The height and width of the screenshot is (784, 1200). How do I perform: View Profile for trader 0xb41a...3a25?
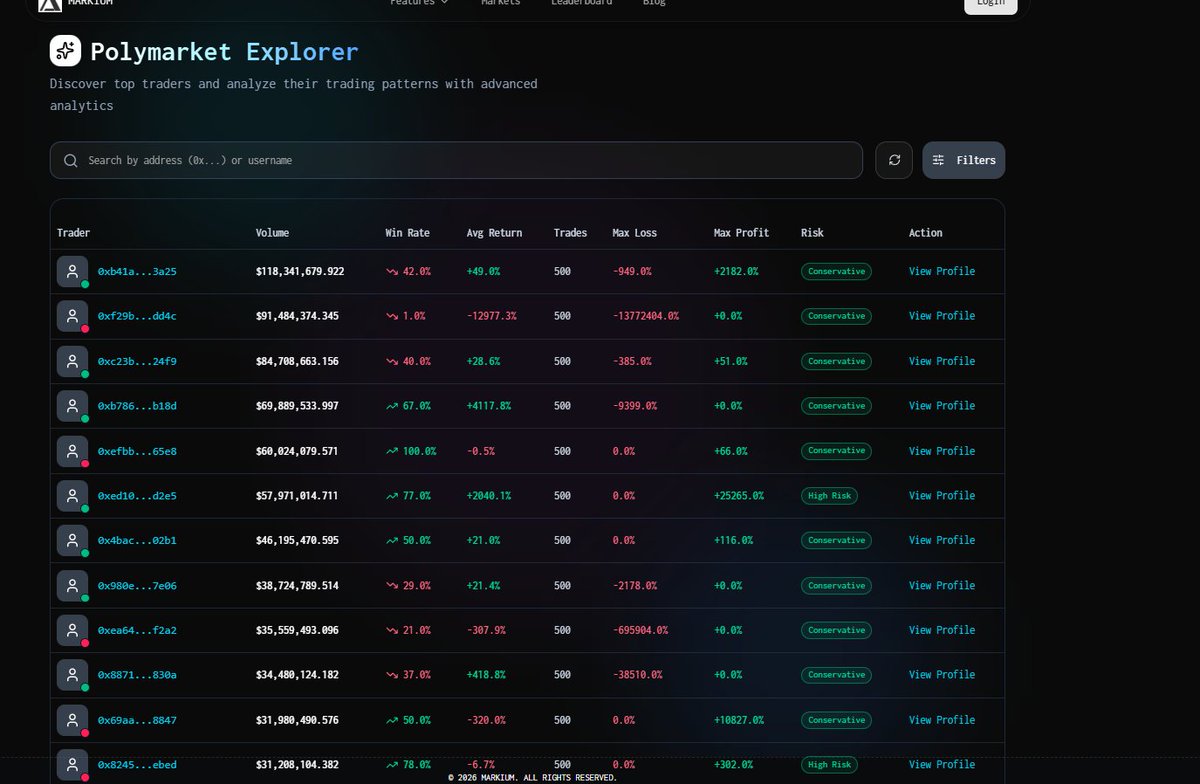[x=942, y=271]
